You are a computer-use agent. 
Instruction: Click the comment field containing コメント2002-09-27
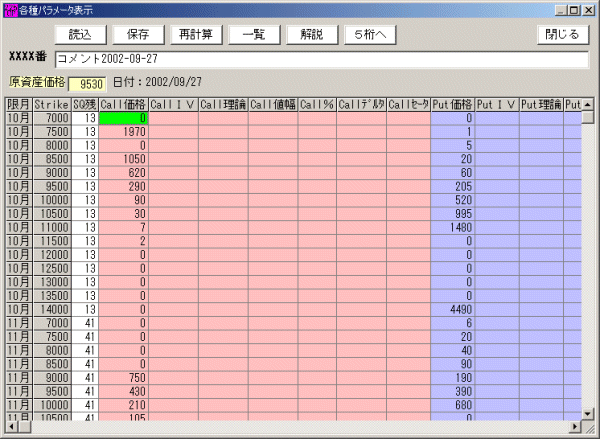pyautogui.click(x=322, y=59)
